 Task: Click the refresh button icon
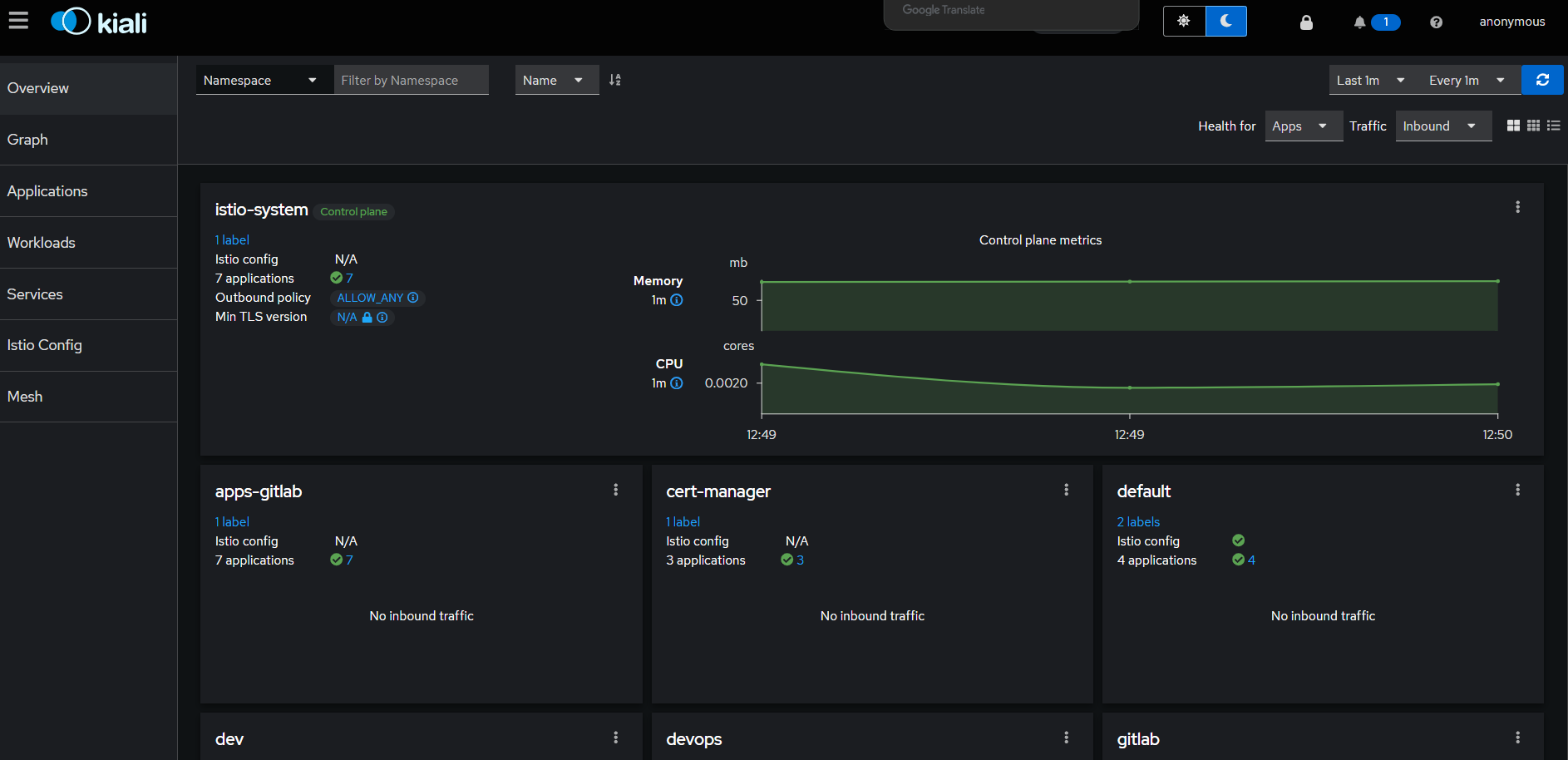coord(1542,80)
